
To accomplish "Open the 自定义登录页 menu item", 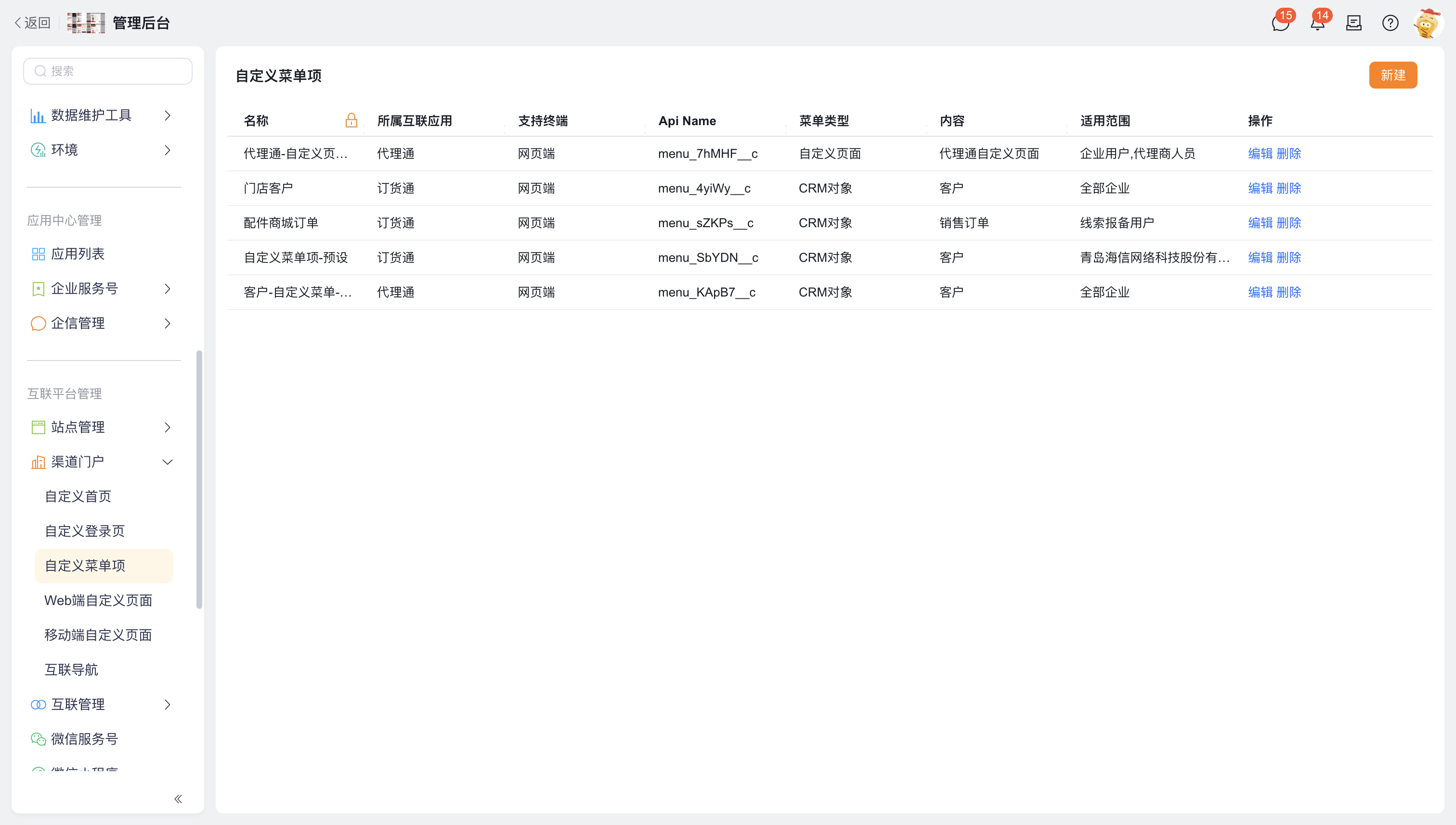I will click(x=84, y=531).
